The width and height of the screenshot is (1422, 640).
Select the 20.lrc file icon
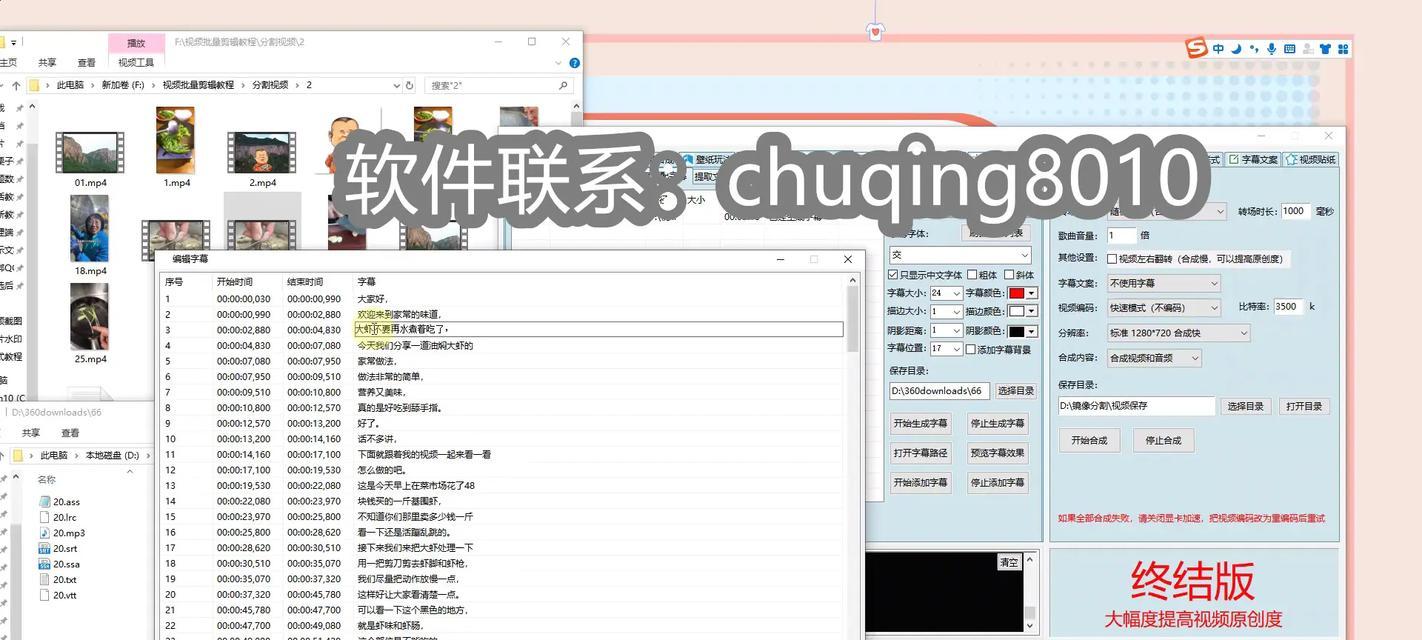tap(44, 517)
